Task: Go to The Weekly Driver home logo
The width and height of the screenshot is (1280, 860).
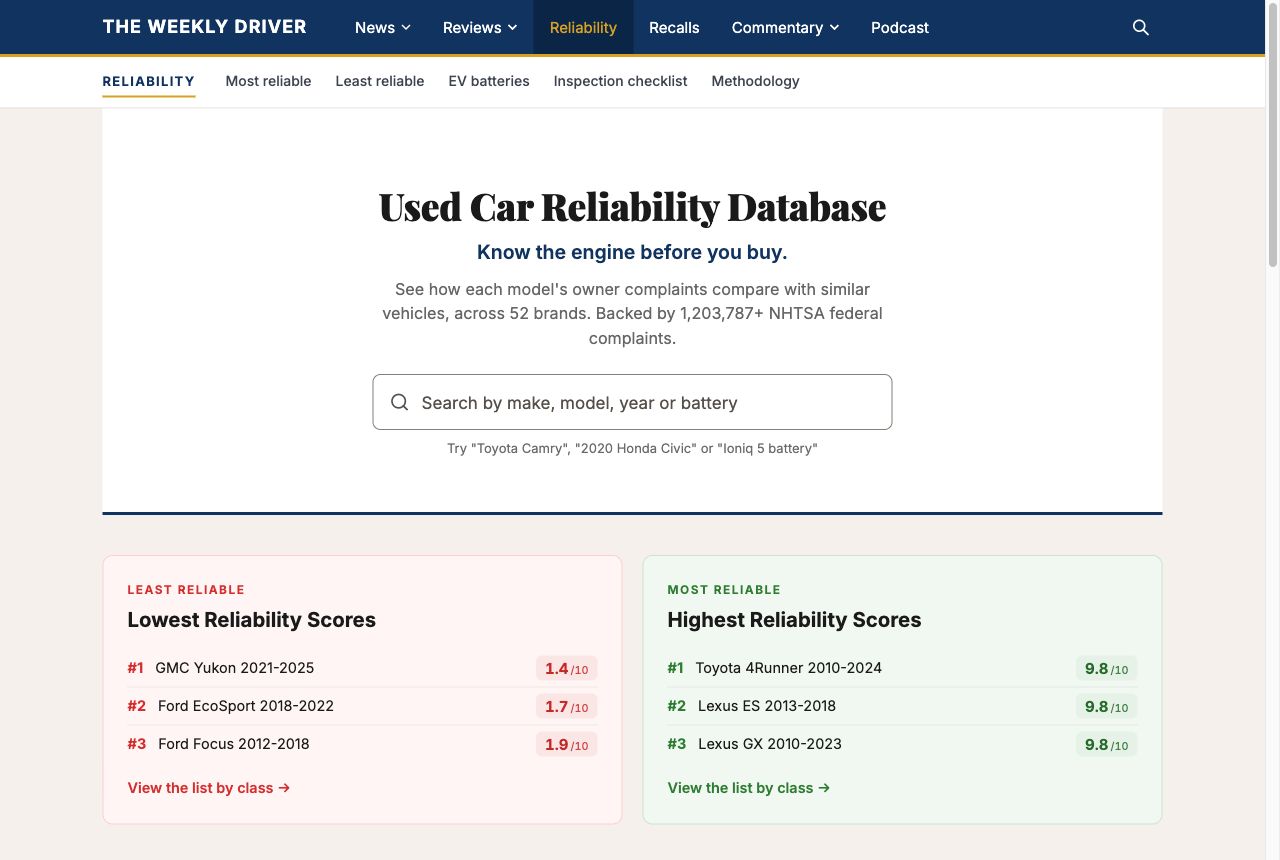Action: click(x=205, y=27)
